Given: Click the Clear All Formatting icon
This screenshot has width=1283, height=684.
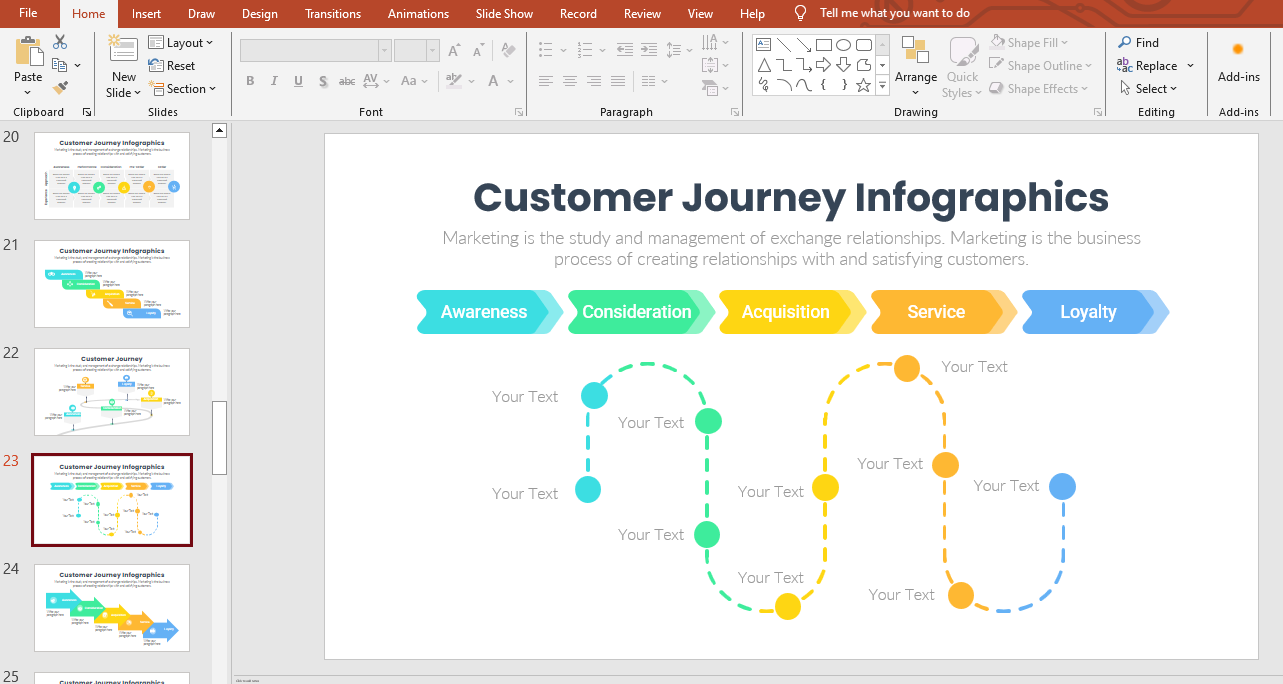Looking at the screenshot, I should tap(508, 50).
